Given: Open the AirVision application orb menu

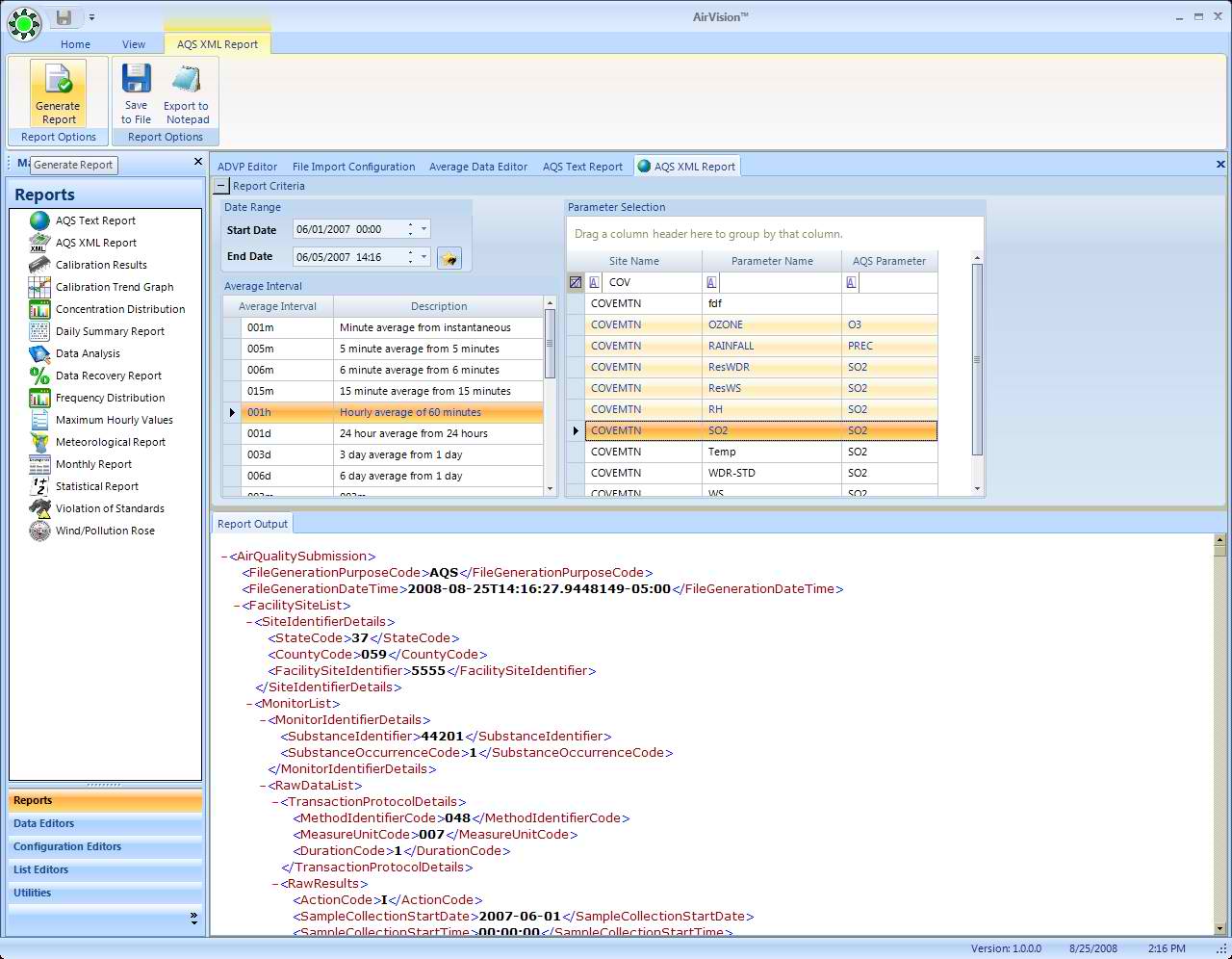Looking at the screenshot, I should coord(24,23).
